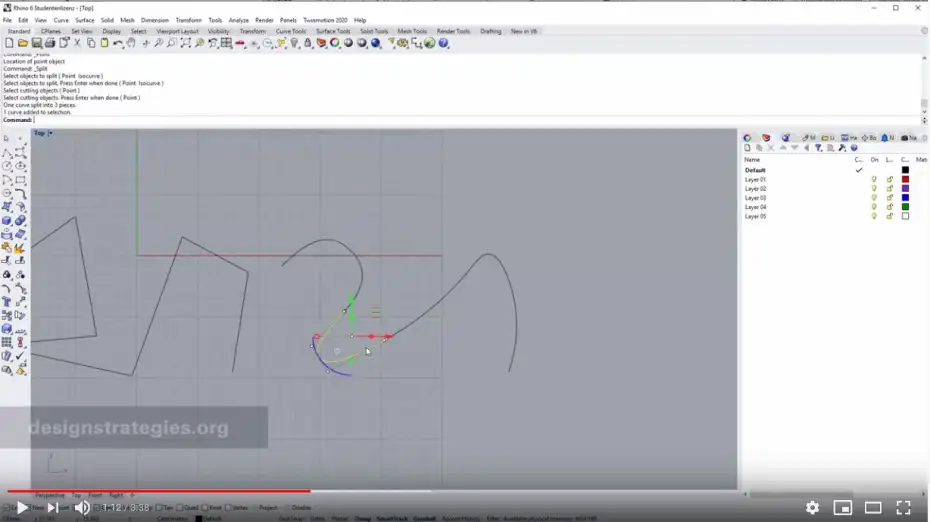
Task: Toggle Layer 04 visibility light bulb
Action: 874,207
